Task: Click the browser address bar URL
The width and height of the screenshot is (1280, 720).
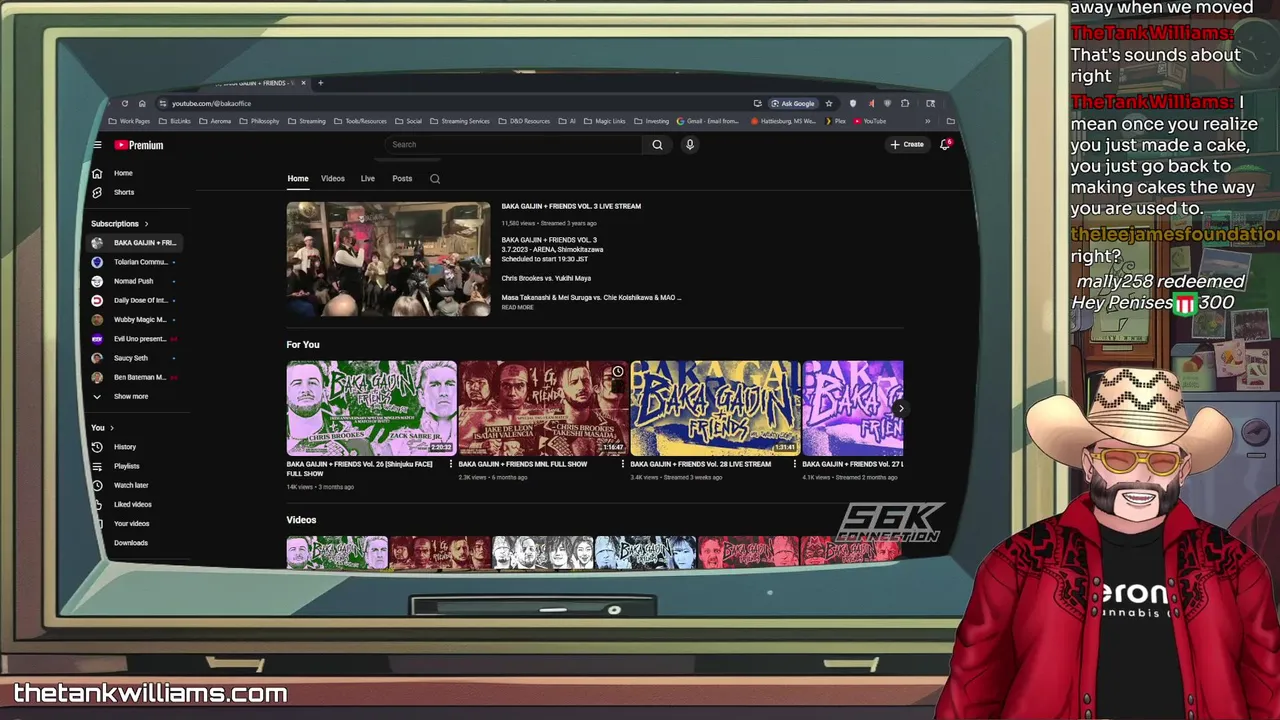Action: [x=211, y=103]
